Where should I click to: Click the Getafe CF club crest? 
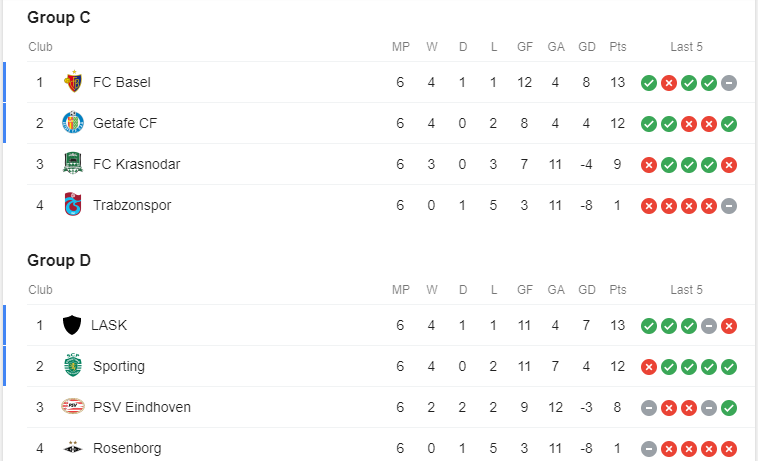coord(73,123)
